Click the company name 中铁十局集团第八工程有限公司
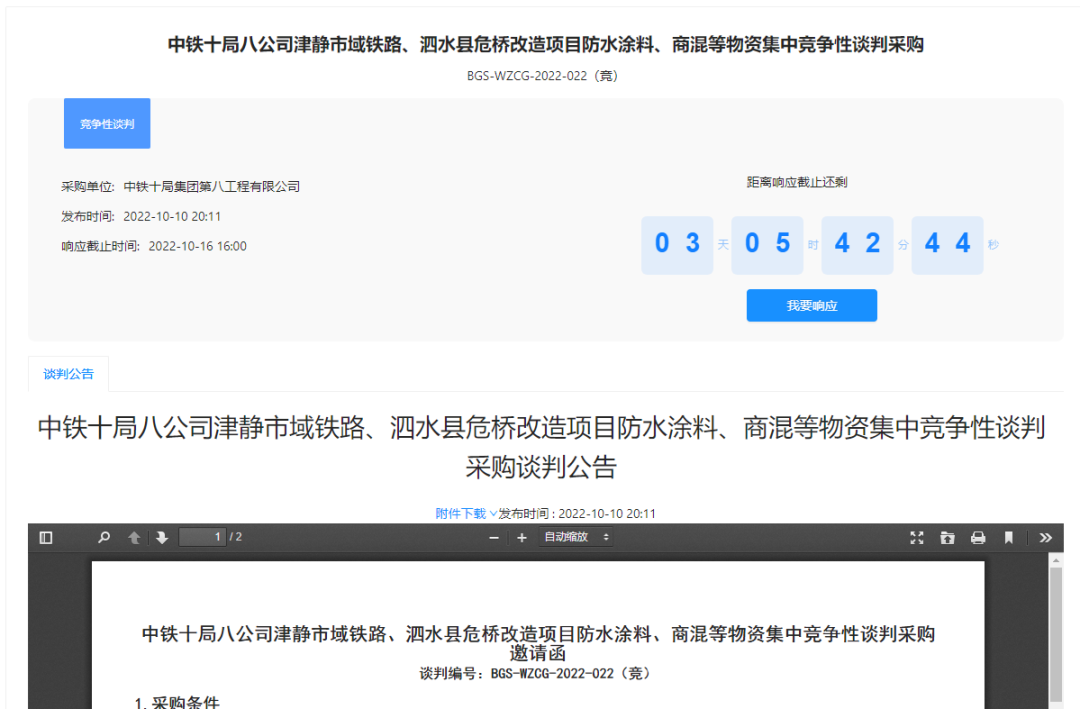1080x709 pixels. [x=211, y=187]
